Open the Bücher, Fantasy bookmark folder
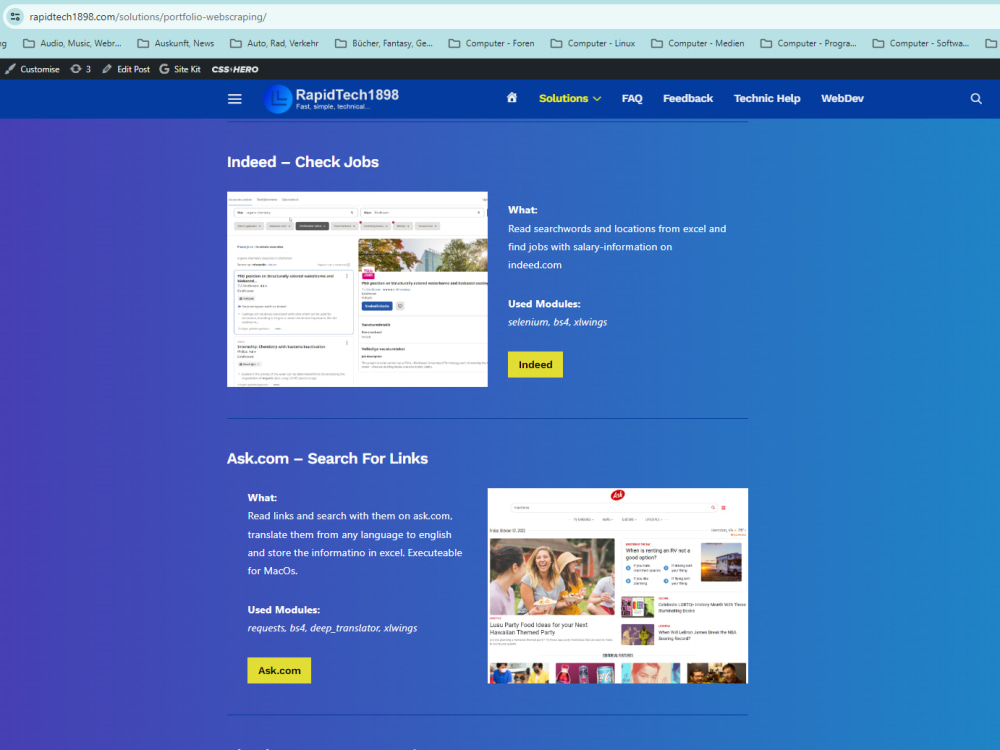1000x750 pixels. 384,43
